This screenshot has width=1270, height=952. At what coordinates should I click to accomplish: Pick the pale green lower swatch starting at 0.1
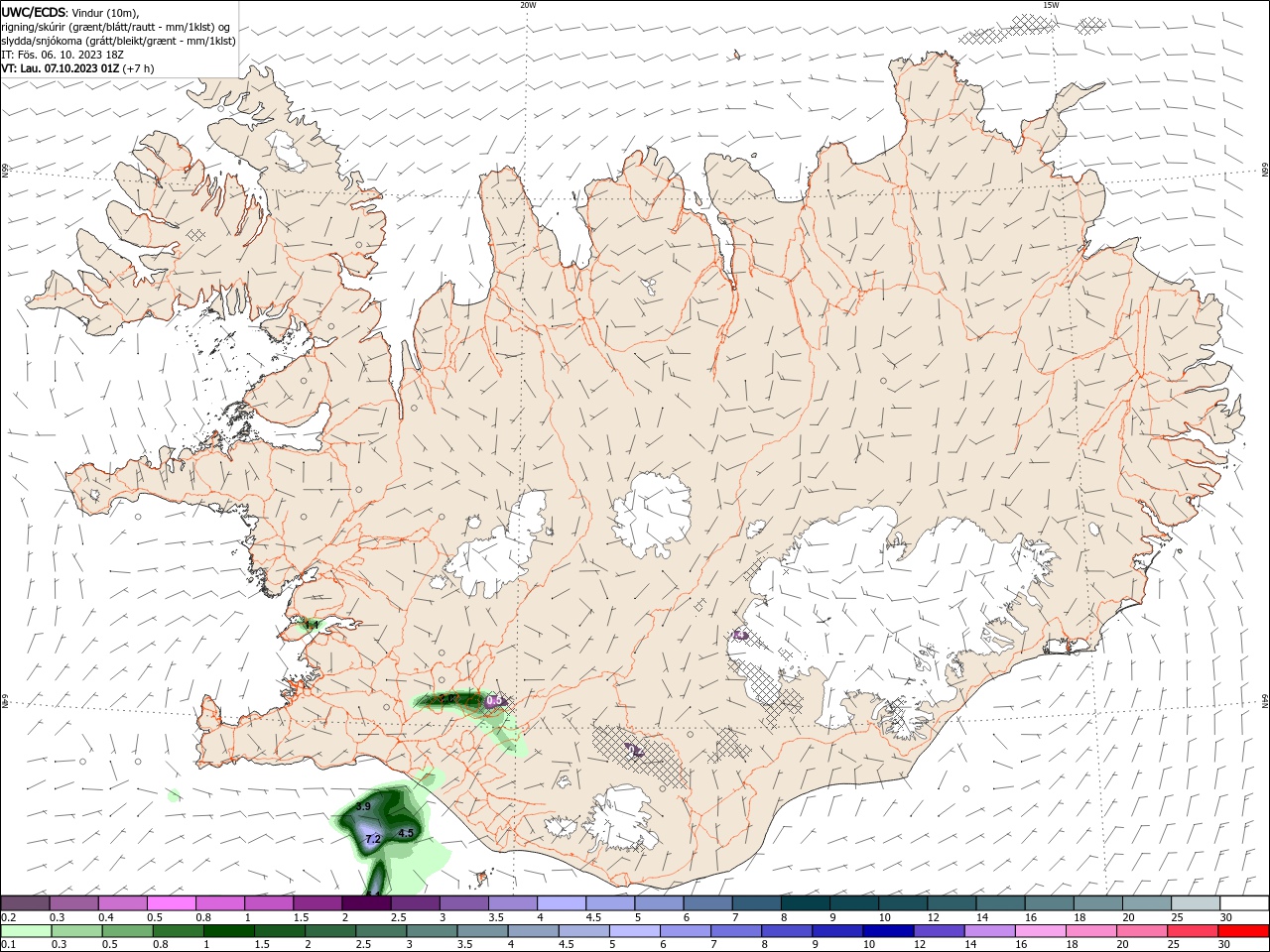click(x=26, y=931)
